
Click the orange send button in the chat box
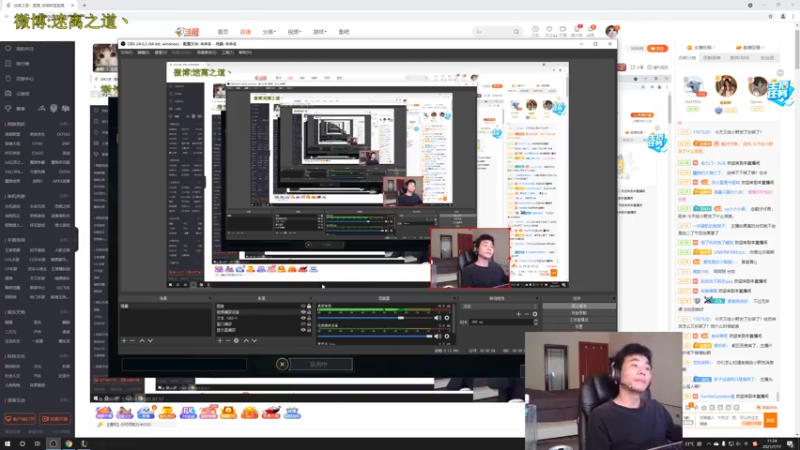[x=770, y=420]
